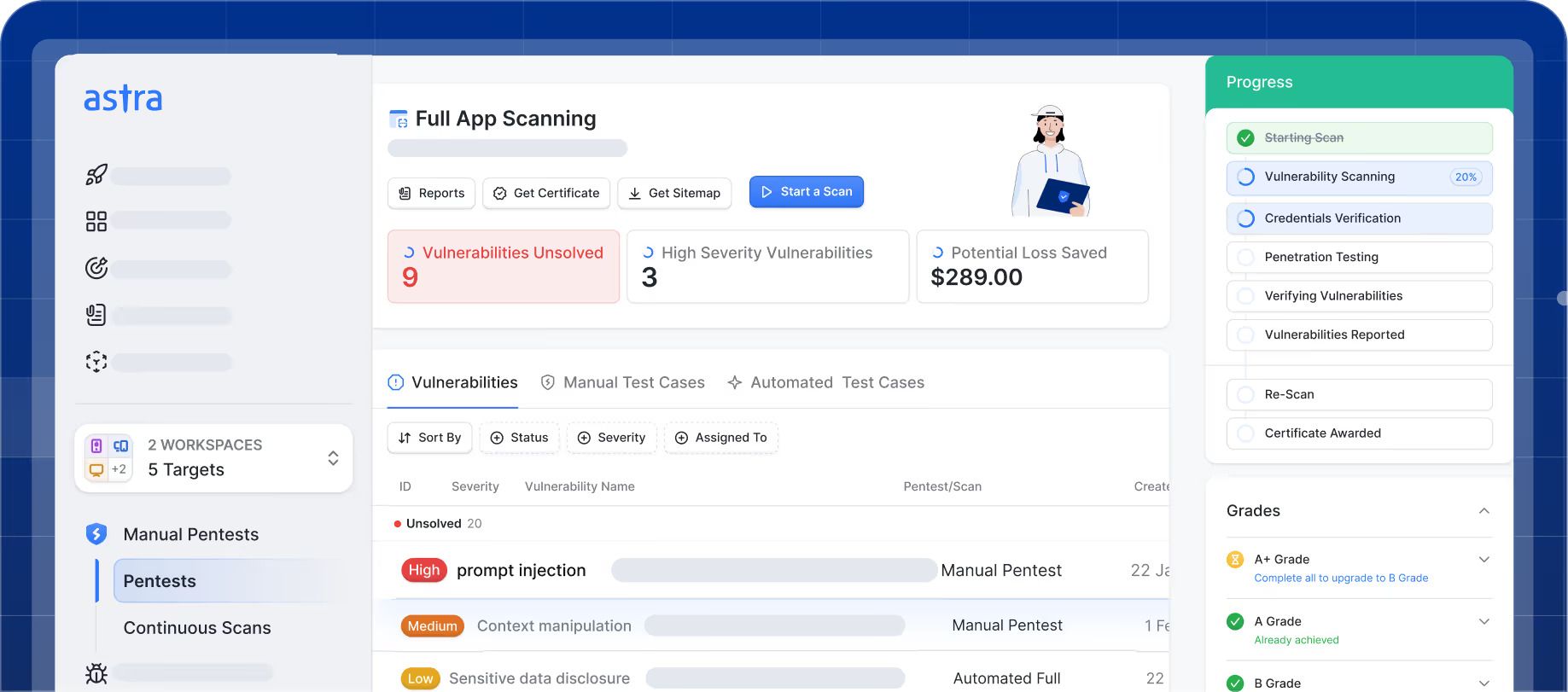Screen dimensions: 1568x692
Task: Click the astra logo
Action: (x=123, y=99)
